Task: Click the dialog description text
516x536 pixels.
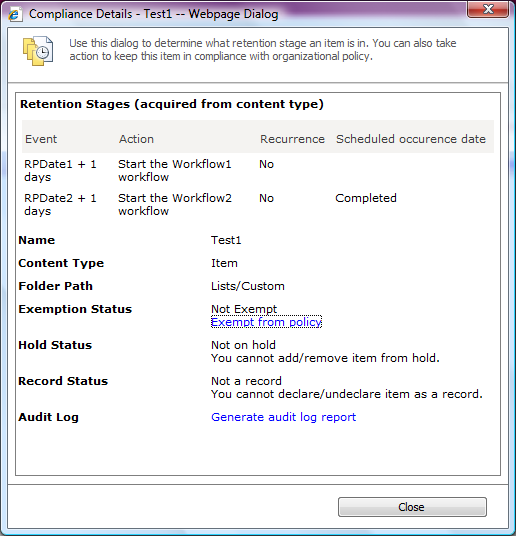Action: tap(263, 50)
